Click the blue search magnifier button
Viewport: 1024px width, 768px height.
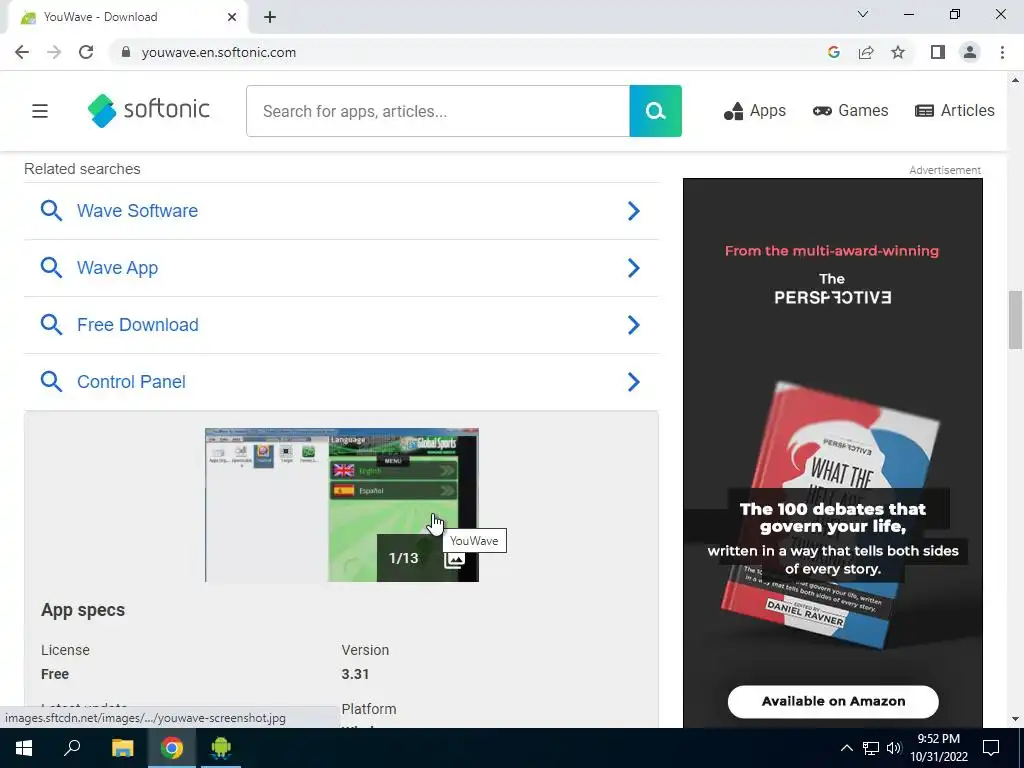click(x=655, y=111)
